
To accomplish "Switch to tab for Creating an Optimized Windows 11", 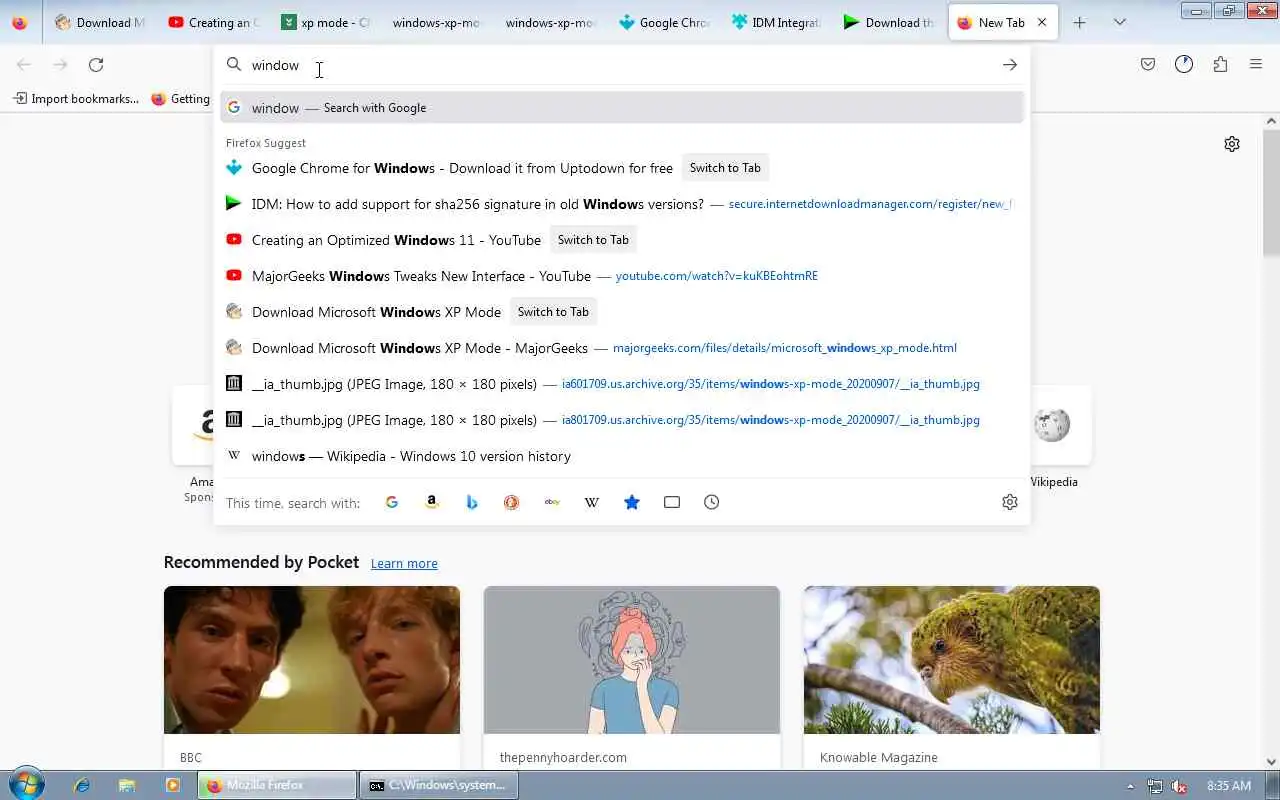I will 593,240.
